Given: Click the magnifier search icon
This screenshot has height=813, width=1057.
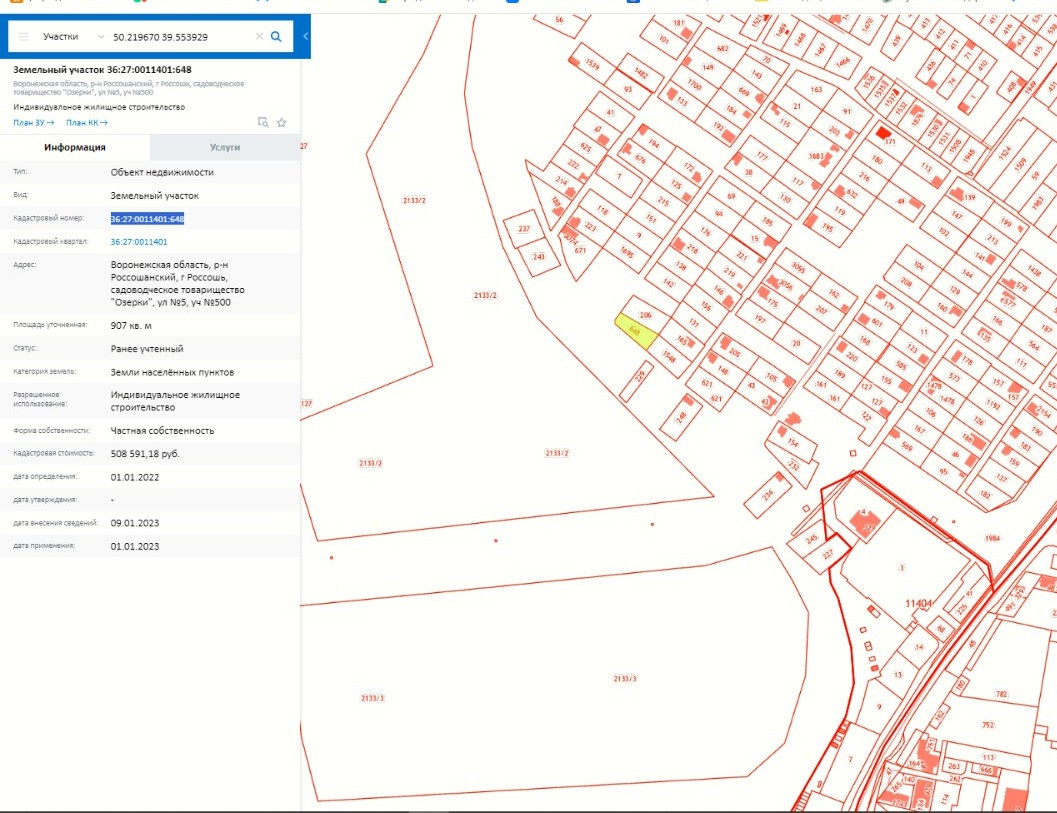Looking at the screenshot, I should tap(277, 37).
